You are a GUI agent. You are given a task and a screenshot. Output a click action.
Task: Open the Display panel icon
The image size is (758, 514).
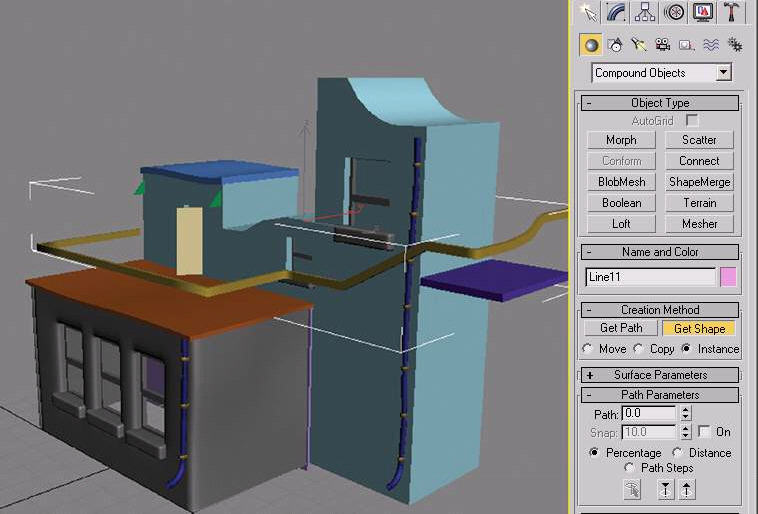(x=703, y=12)
